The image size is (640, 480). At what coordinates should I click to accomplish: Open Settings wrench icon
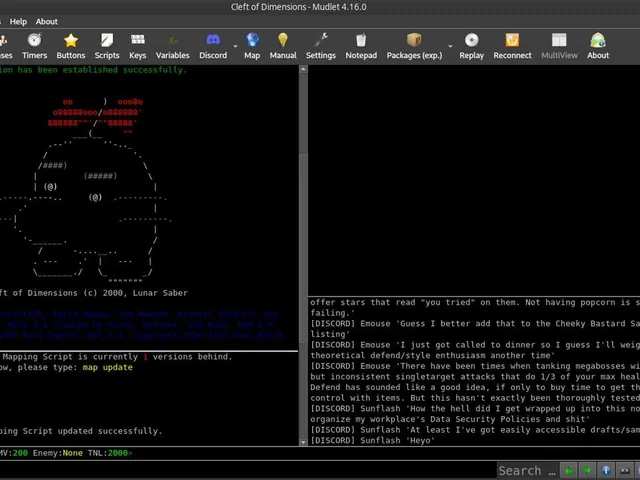coord(321,46)
